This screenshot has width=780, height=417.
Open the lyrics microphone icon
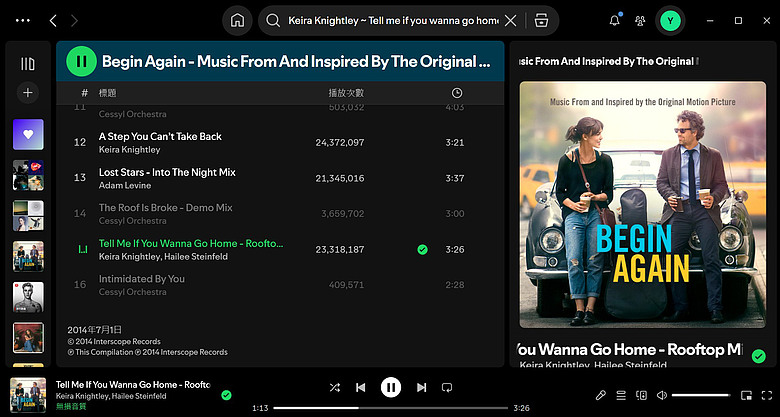click(x=600, y=395)
